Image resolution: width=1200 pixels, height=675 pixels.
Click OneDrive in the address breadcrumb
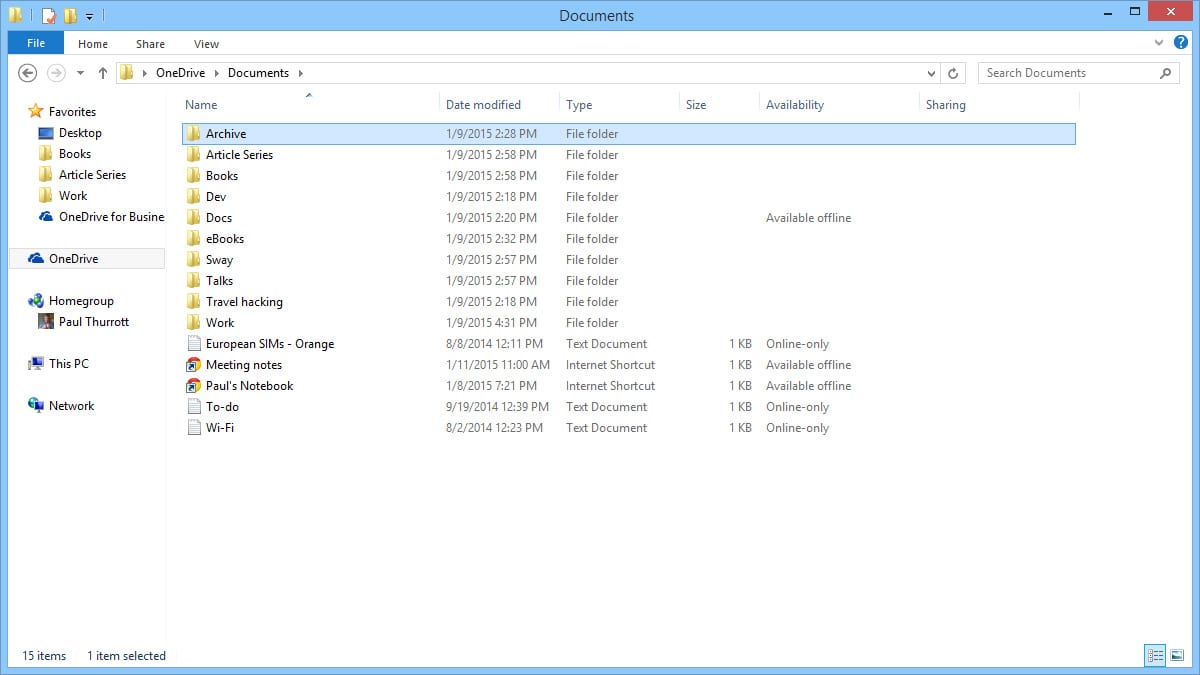180,73
